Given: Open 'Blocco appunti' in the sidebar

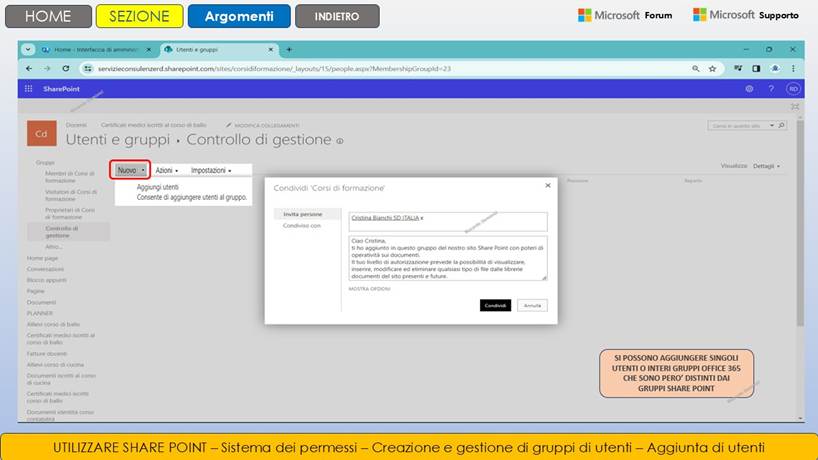Looking at the screenshot, I should [46, 280].
